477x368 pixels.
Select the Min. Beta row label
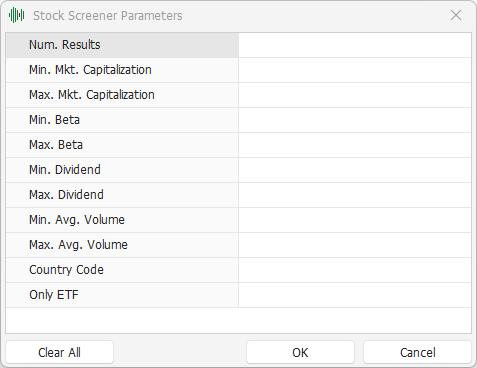point(54,120)
